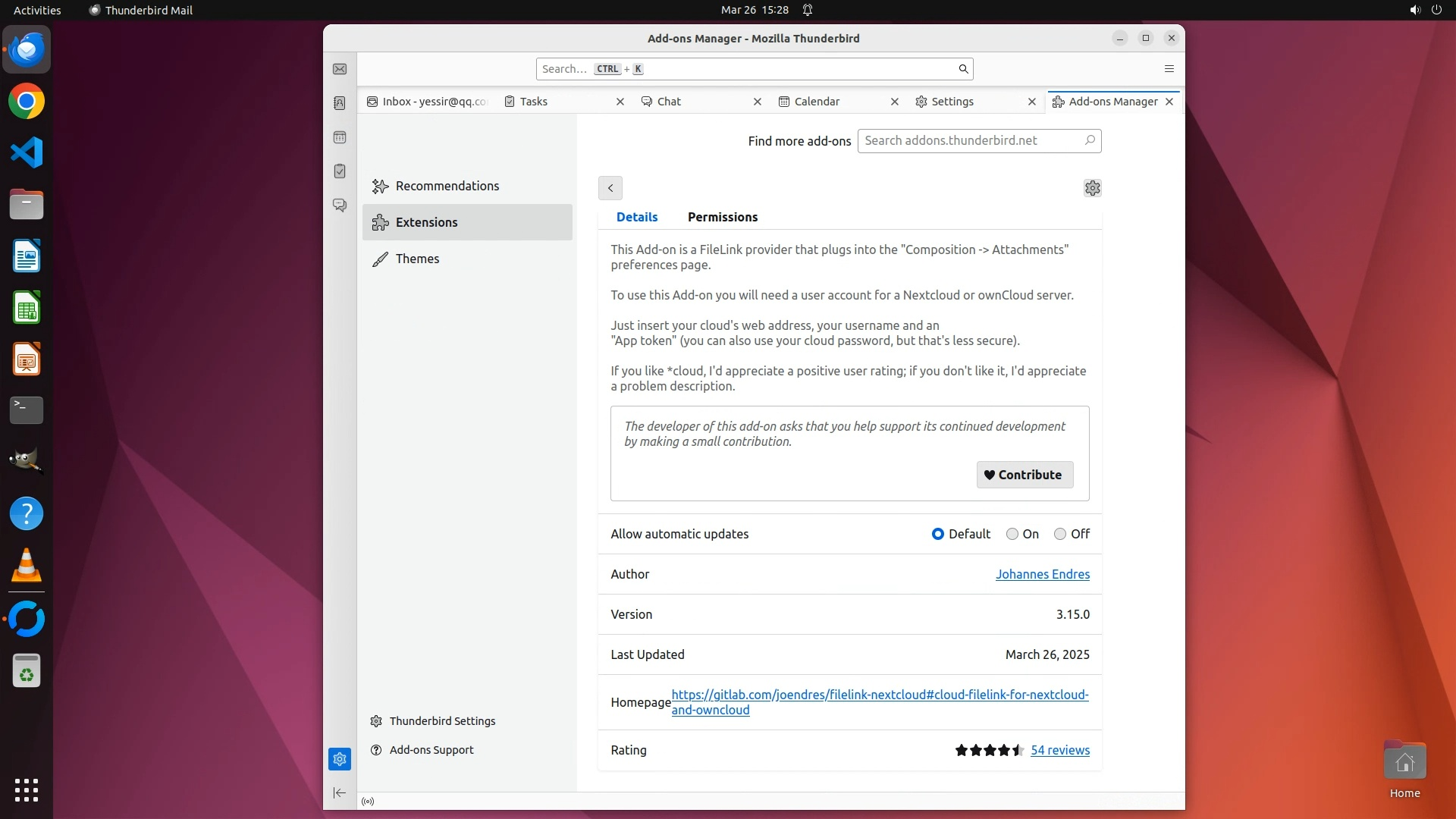This screenshot has width=1456, height=819.
Task: Focus the Search addons.thunderbird.net field
Action: [971, 141]
